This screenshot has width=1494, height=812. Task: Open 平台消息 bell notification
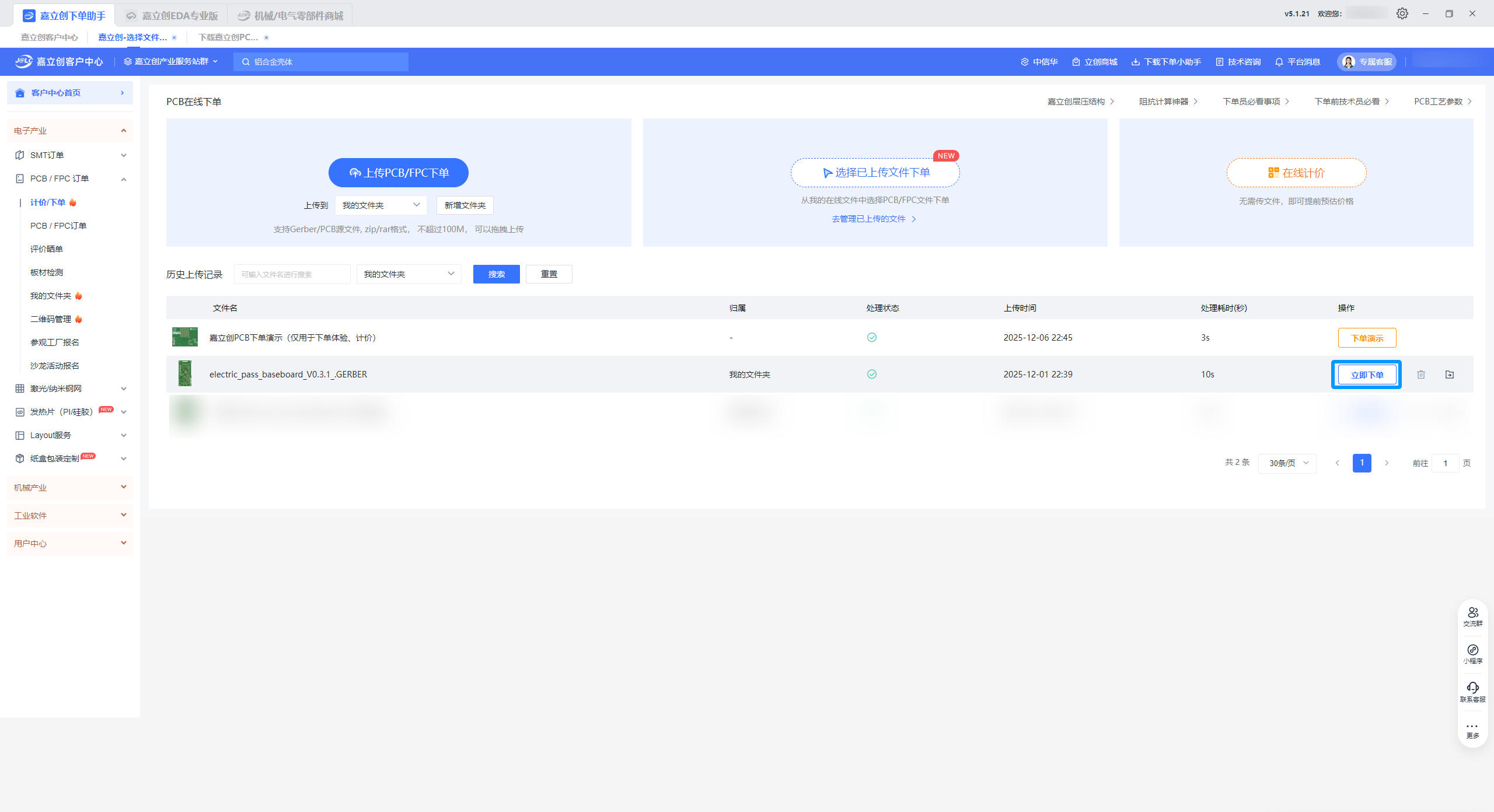click(x=1297, y=62)
